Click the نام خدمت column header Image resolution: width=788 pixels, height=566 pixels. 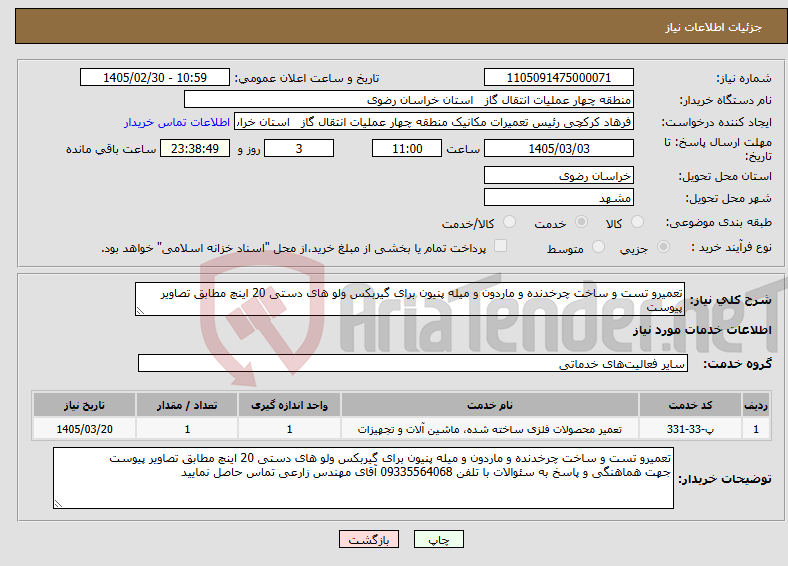(489, 405)
